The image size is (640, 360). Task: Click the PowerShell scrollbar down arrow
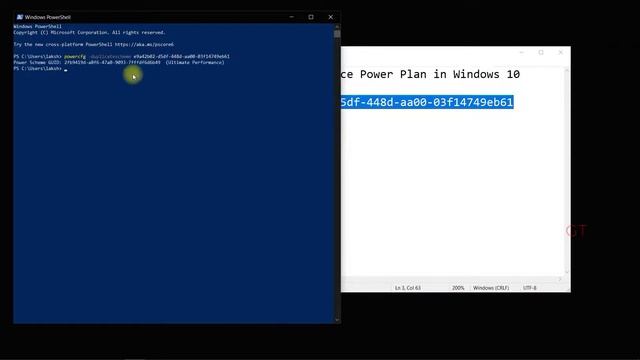pyautogui.click(x=337, y=320)
